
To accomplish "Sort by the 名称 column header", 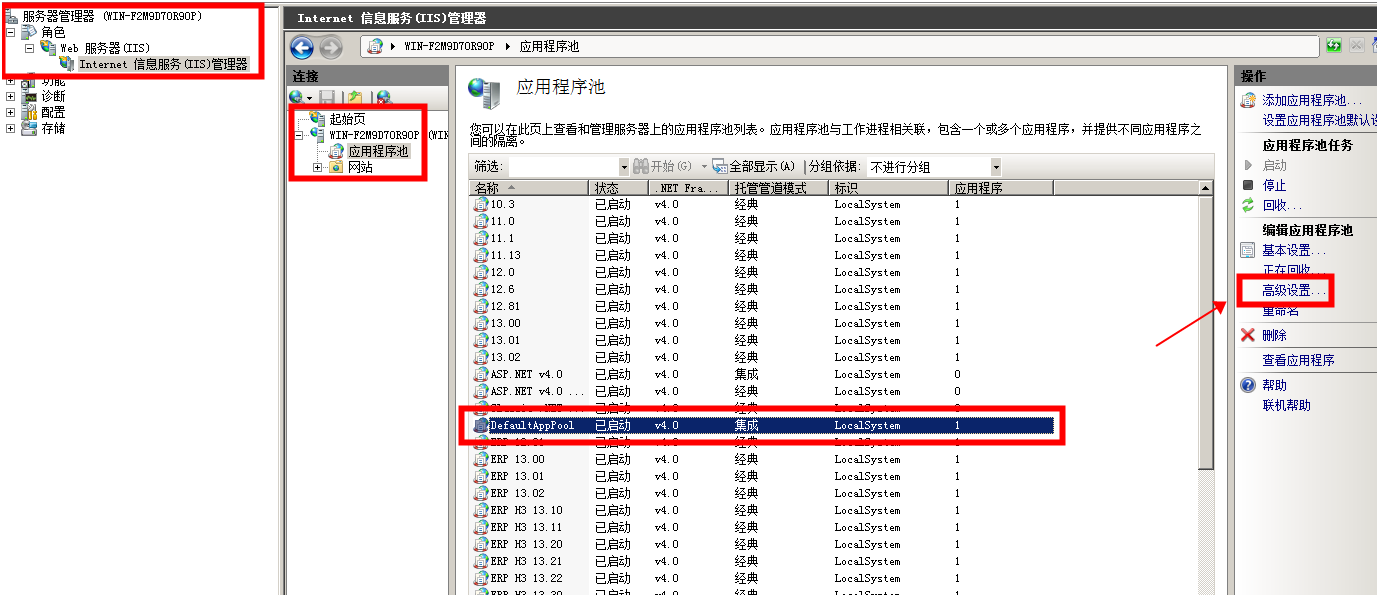I will click(x=529, y=188).
